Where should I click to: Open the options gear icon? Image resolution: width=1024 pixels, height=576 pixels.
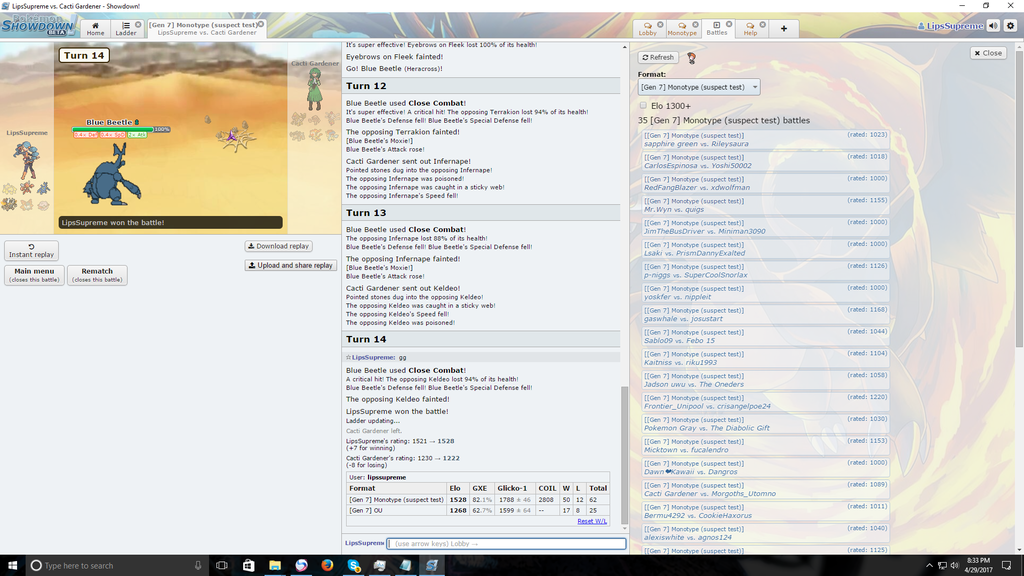coord(1009,25)
